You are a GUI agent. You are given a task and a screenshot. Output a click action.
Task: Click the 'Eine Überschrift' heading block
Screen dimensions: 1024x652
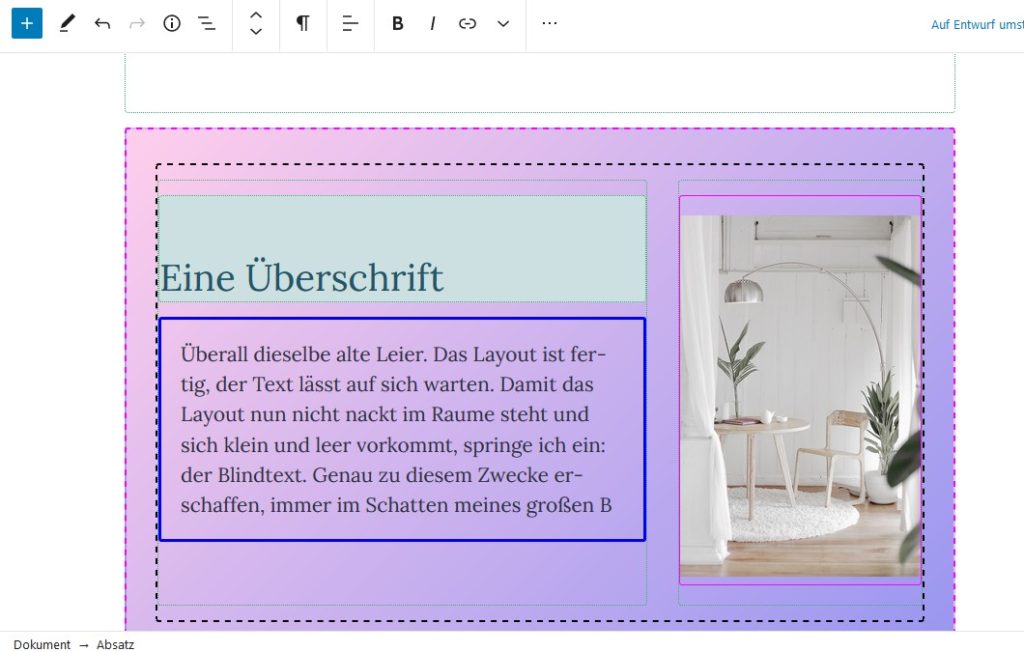pyautogui.click(x=302, y=278)
